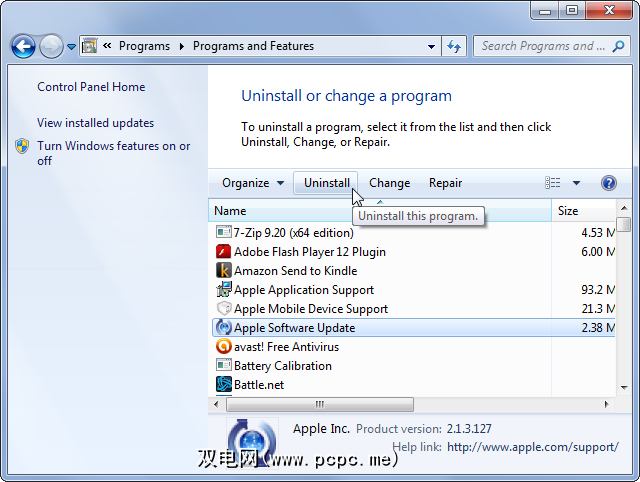Click the vertical scrollbar up arrow
Viewport: 640px width, 482px height.
(624, 208)
